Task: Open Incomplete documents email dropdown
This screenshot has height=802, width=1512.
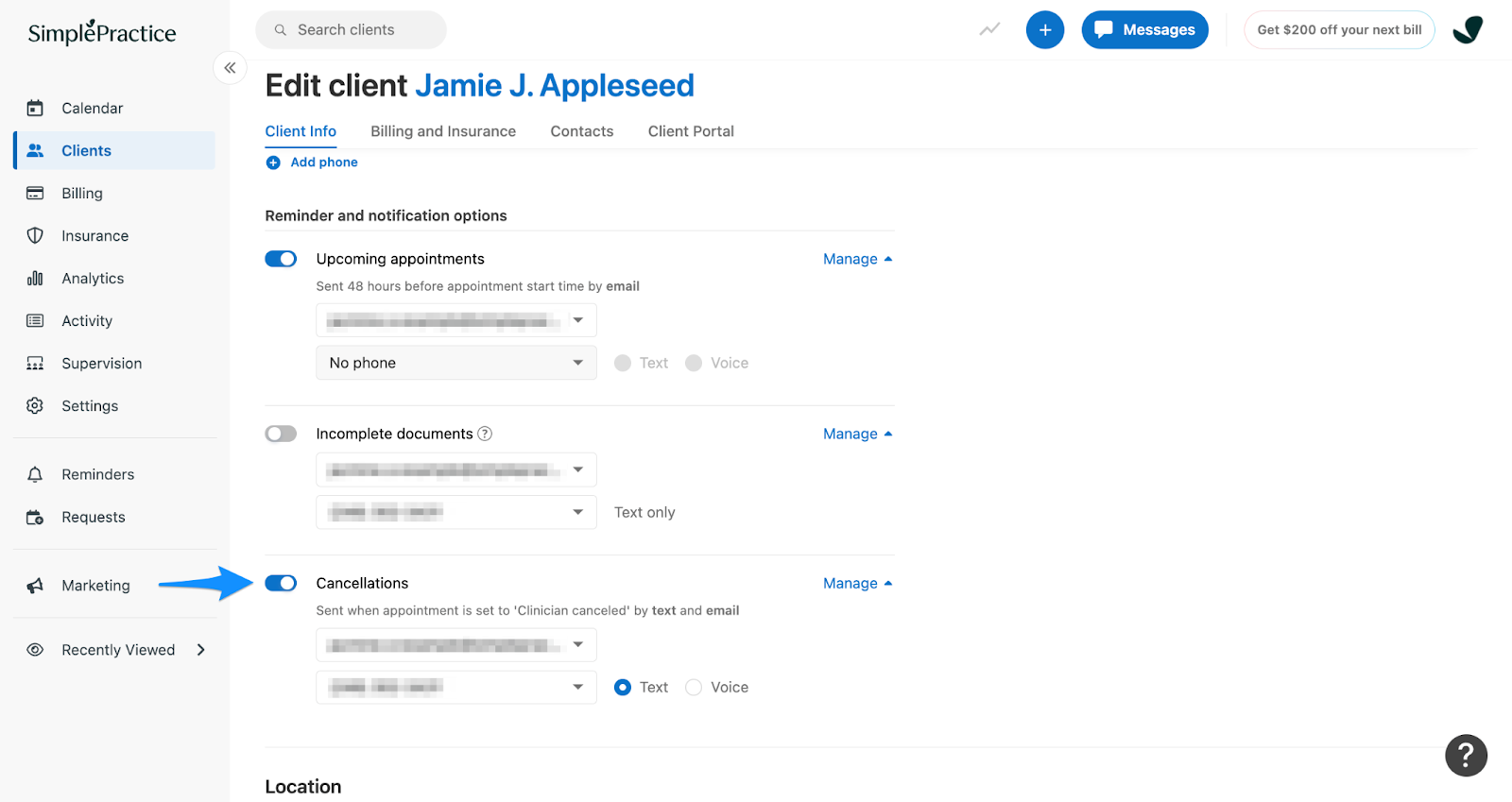Action: [x=456, y=469]
